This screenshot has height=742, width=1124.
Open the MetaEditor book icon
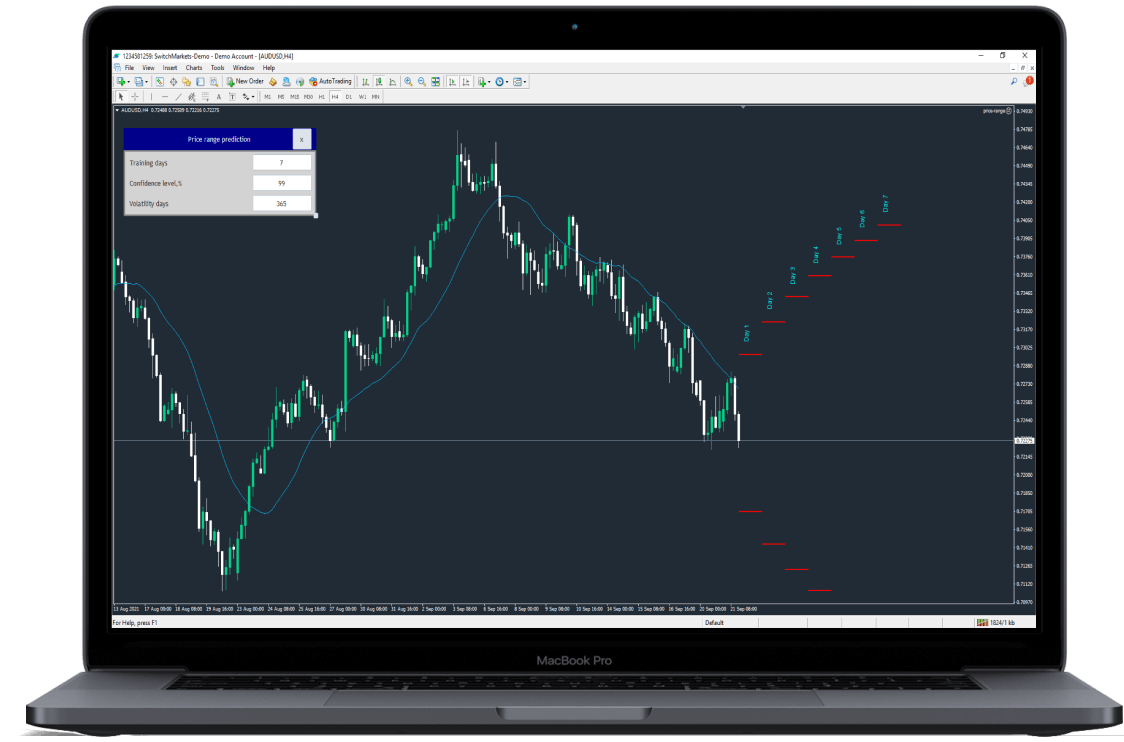tap(272, 82)
